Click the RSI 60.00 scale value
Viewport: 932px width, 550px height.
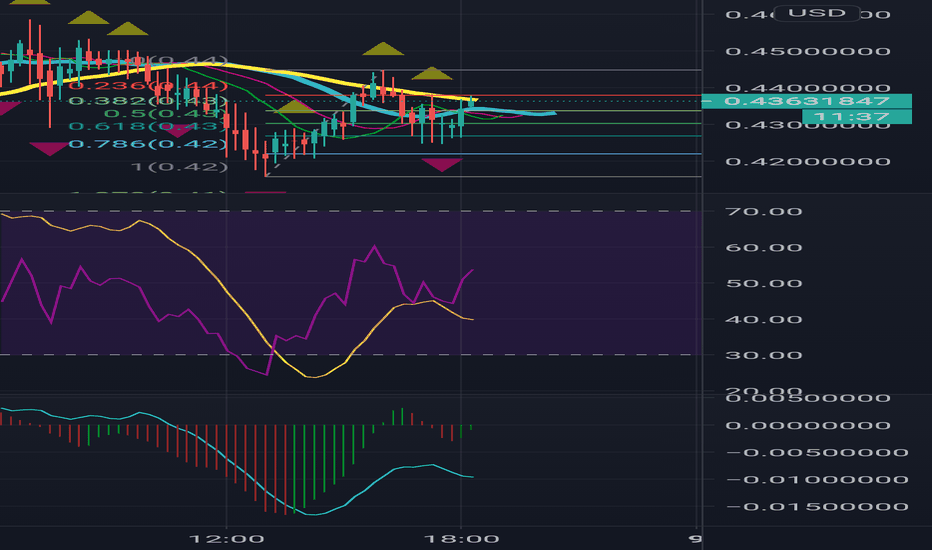tap(763, 248)
